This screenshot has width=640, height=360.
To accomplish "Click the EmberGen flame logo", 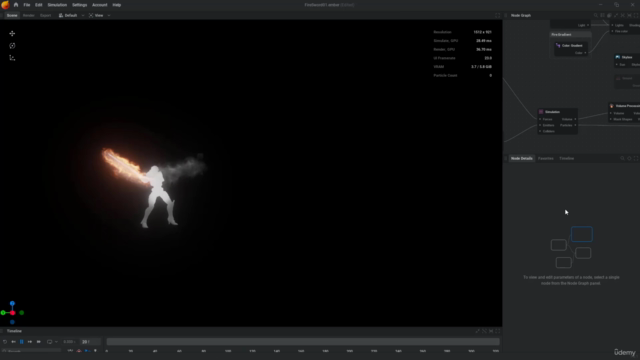I will (5, 5).
